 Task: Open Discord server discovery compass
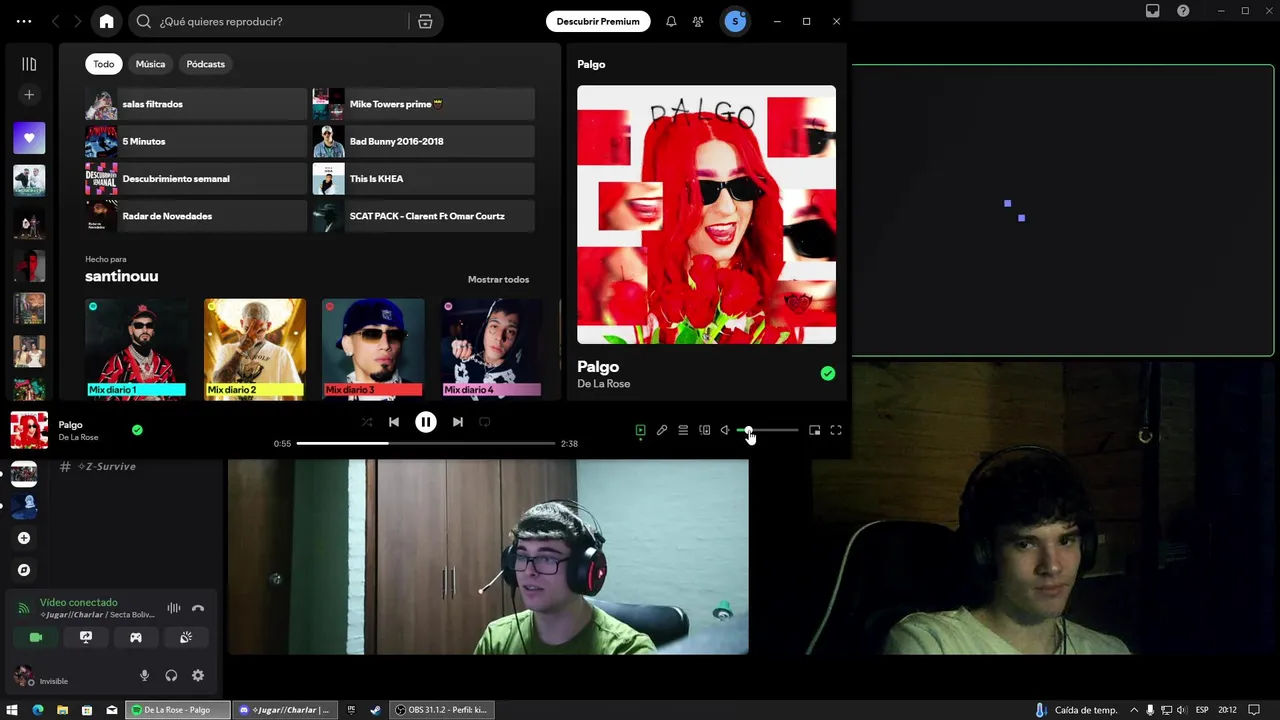tap(24, 570)
